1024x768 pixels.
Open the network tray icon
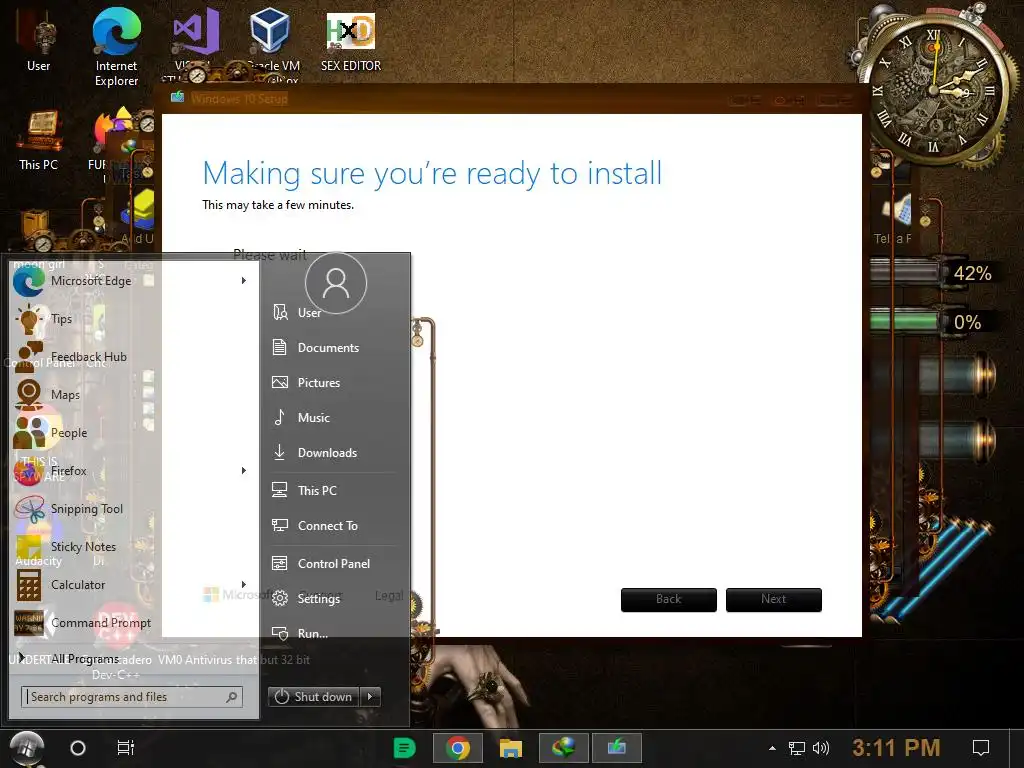[x=797, y=748]
